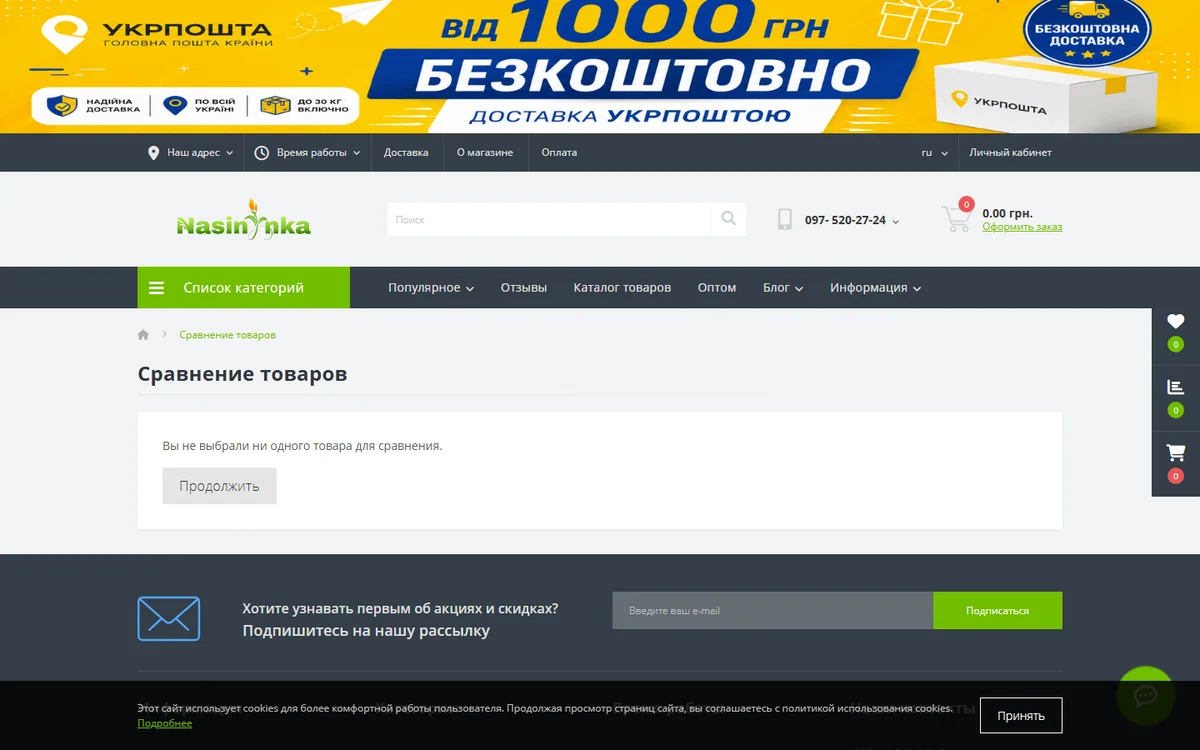The width and height of the screenshot is (1200, 750).
Task: Click the envelope newsletter icon
Action: point(168,618)
